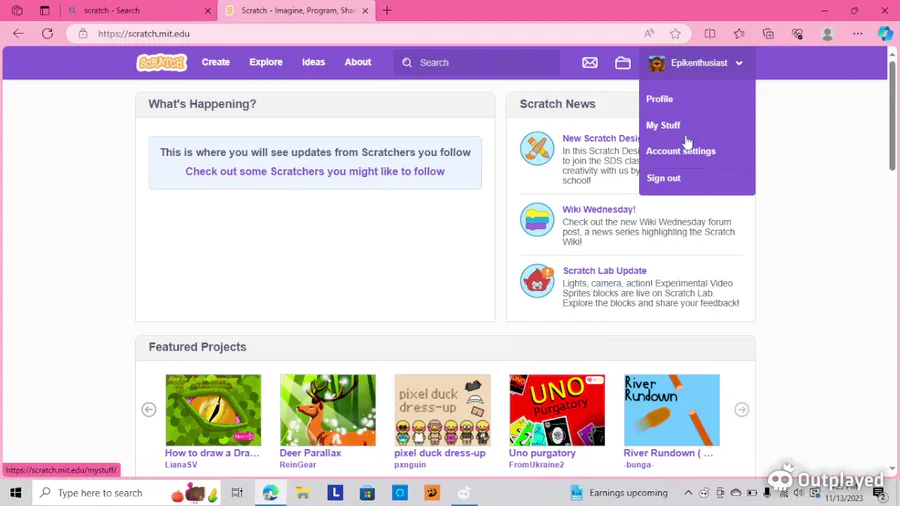Show next featured projects with right arrow
900x506 pixels.
click(x=742, y=410)
